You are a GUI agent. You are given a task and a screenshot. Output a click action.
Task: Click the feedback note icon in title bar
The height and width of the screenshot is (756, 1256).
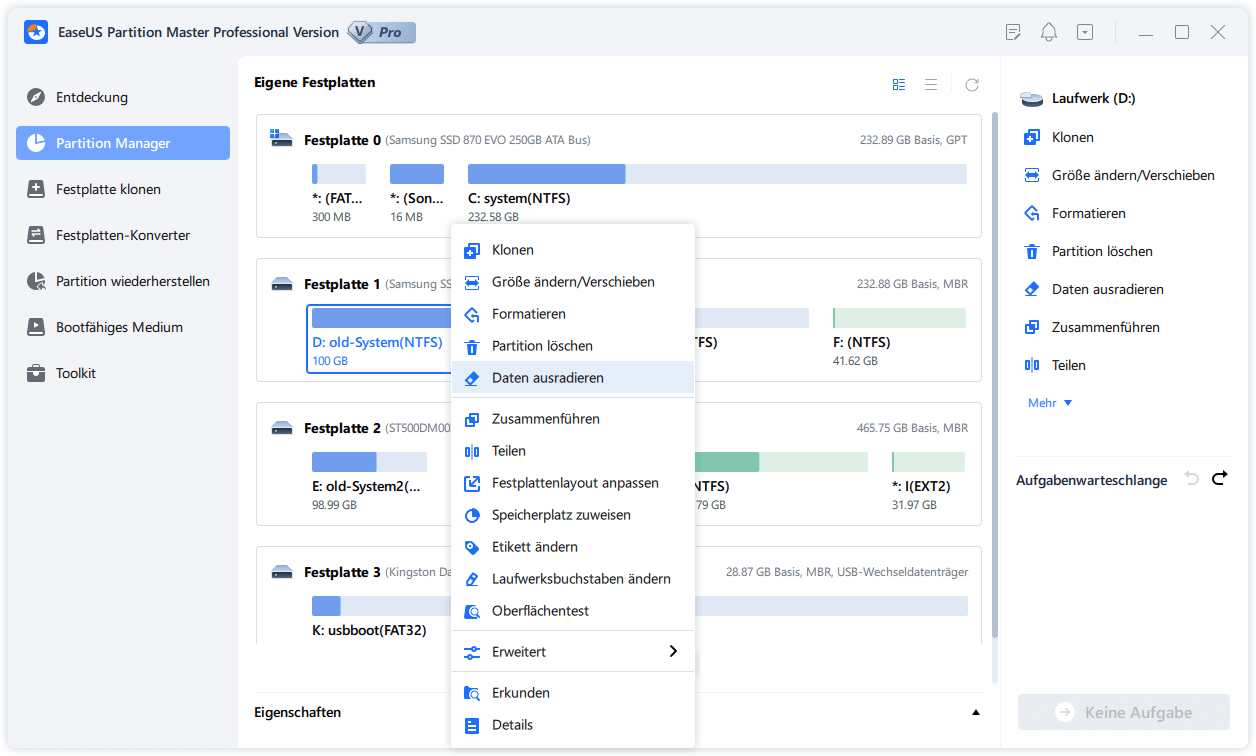tap(1013, 32)
